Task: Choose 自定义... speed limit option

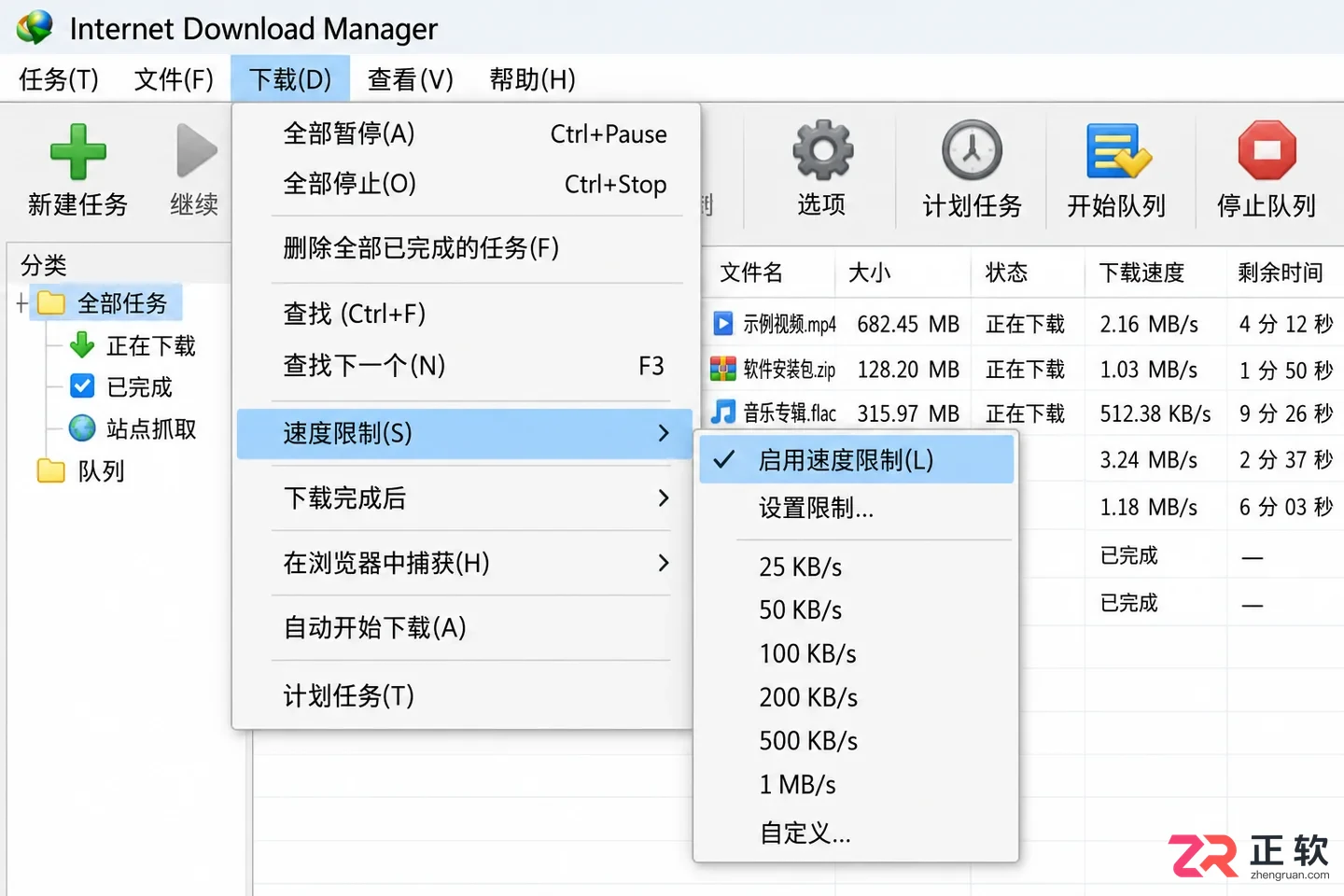Action: (856, 832)
